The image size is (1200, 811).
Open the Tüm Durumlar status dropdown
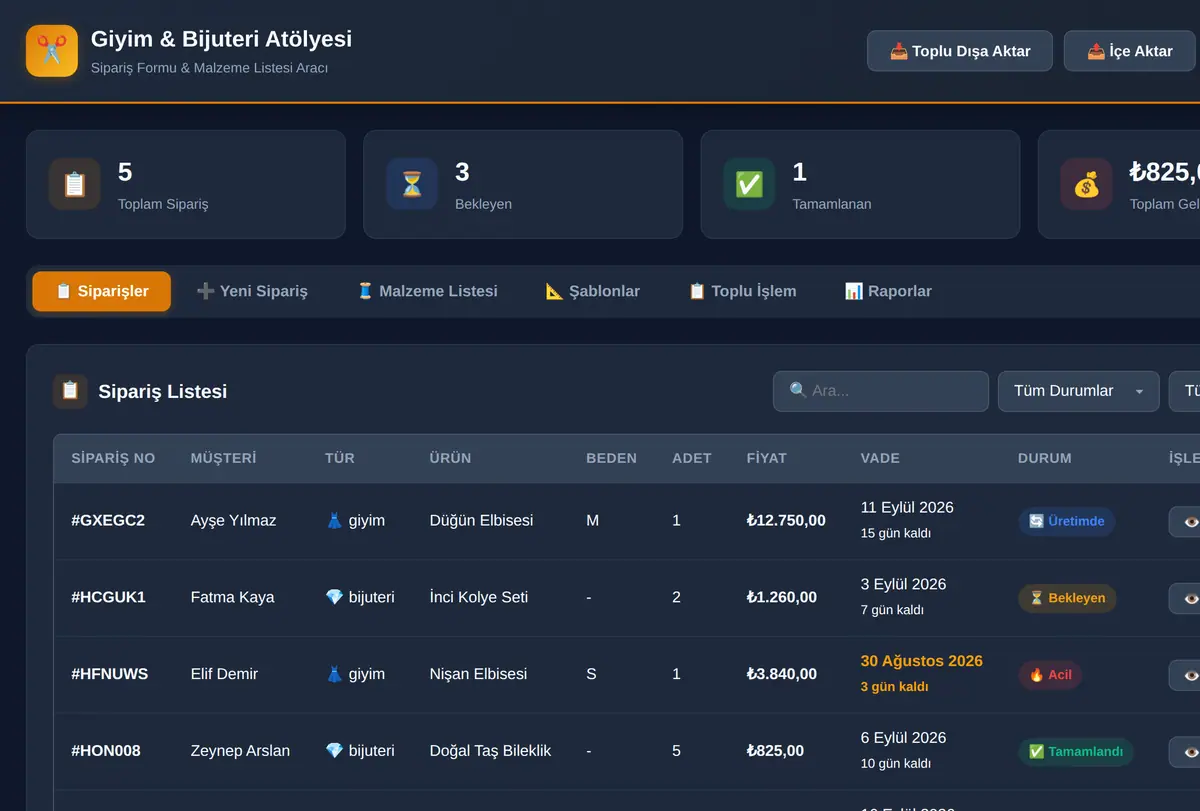point(1078,391)
